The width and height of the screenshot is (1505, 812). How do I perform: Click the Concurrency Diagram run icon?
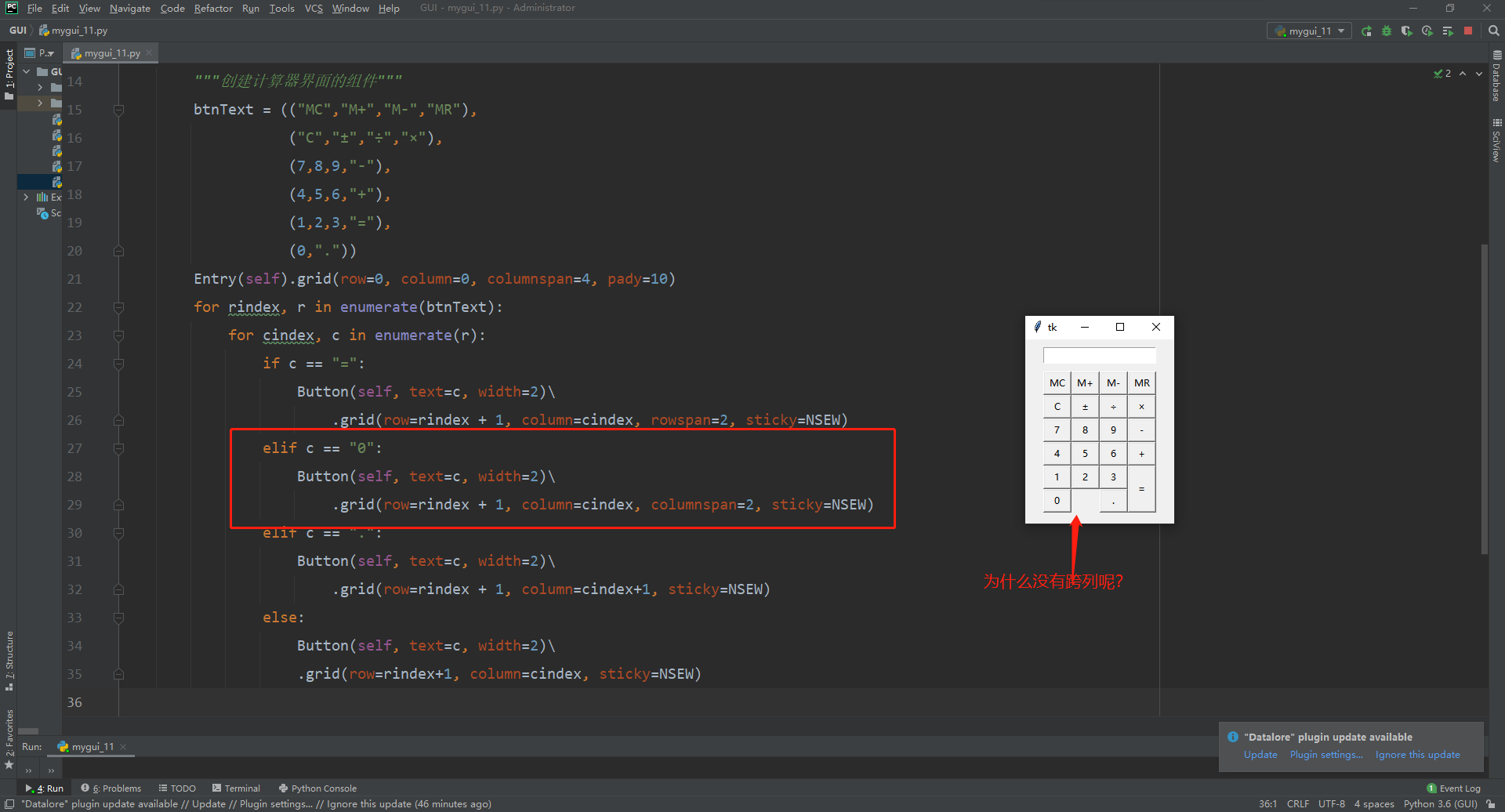[1448, 31]
